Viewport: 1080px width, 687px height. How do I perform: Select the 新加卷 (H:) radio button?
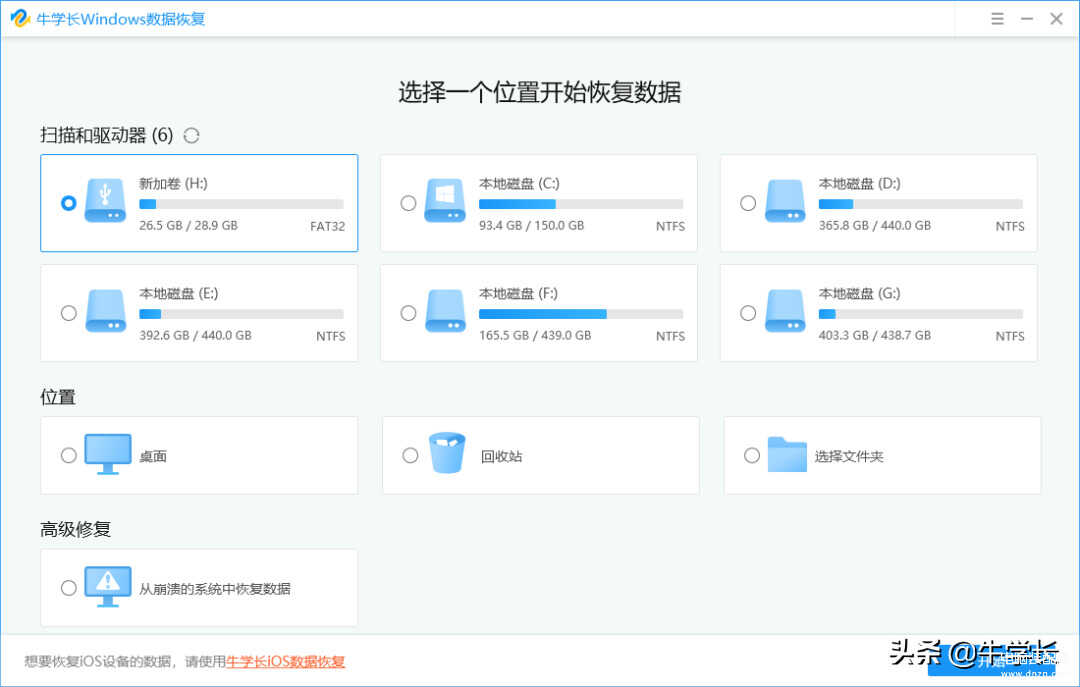(x=68, y=203)
